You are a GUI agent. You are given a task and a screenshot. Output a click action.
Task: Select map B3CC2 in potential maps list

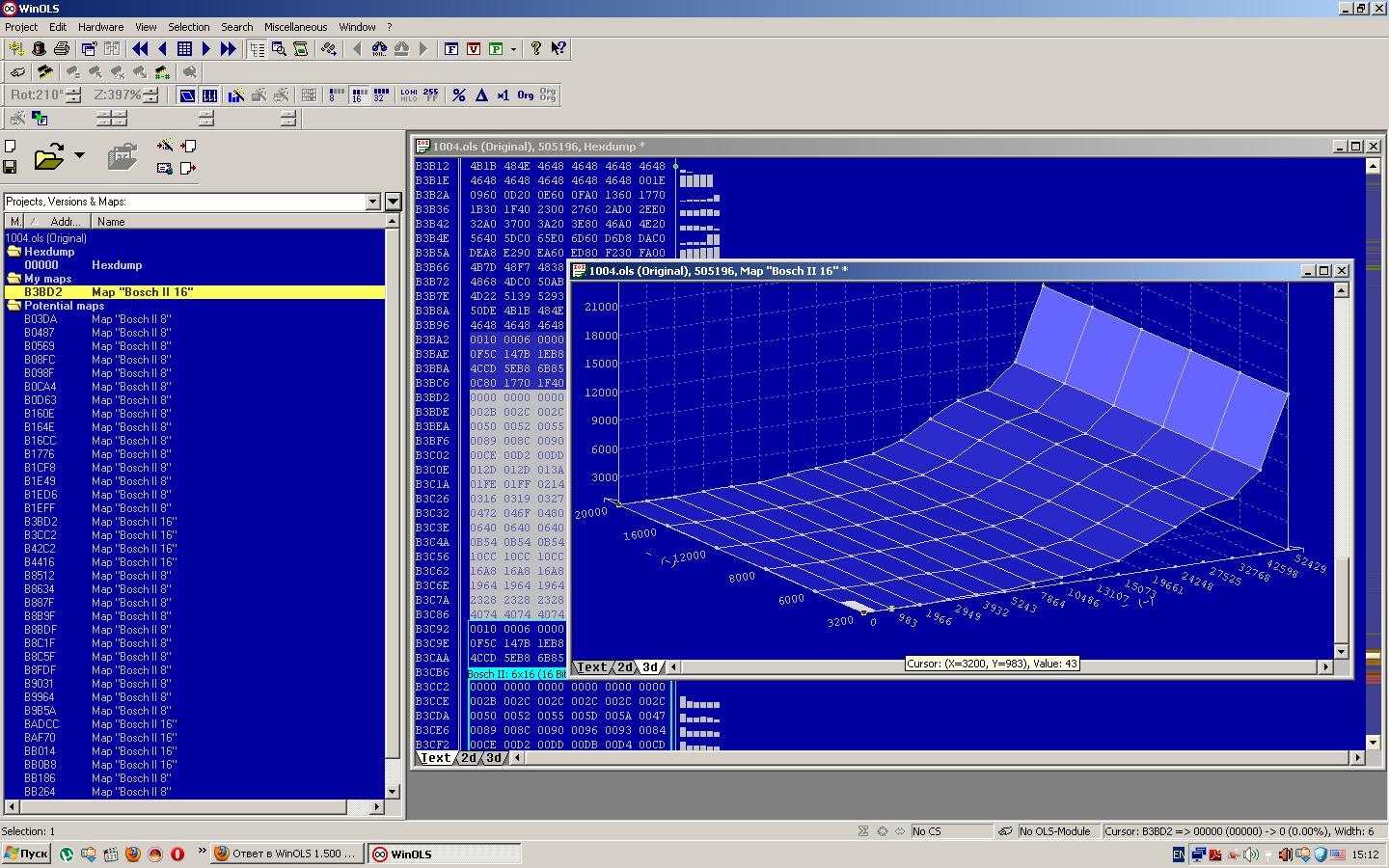point(41,535)
